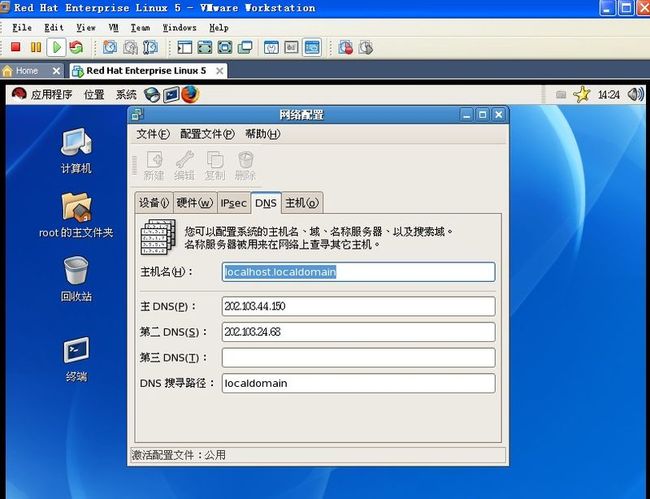
Task: Open the Snapshot Manager icon
Action: 150,47
